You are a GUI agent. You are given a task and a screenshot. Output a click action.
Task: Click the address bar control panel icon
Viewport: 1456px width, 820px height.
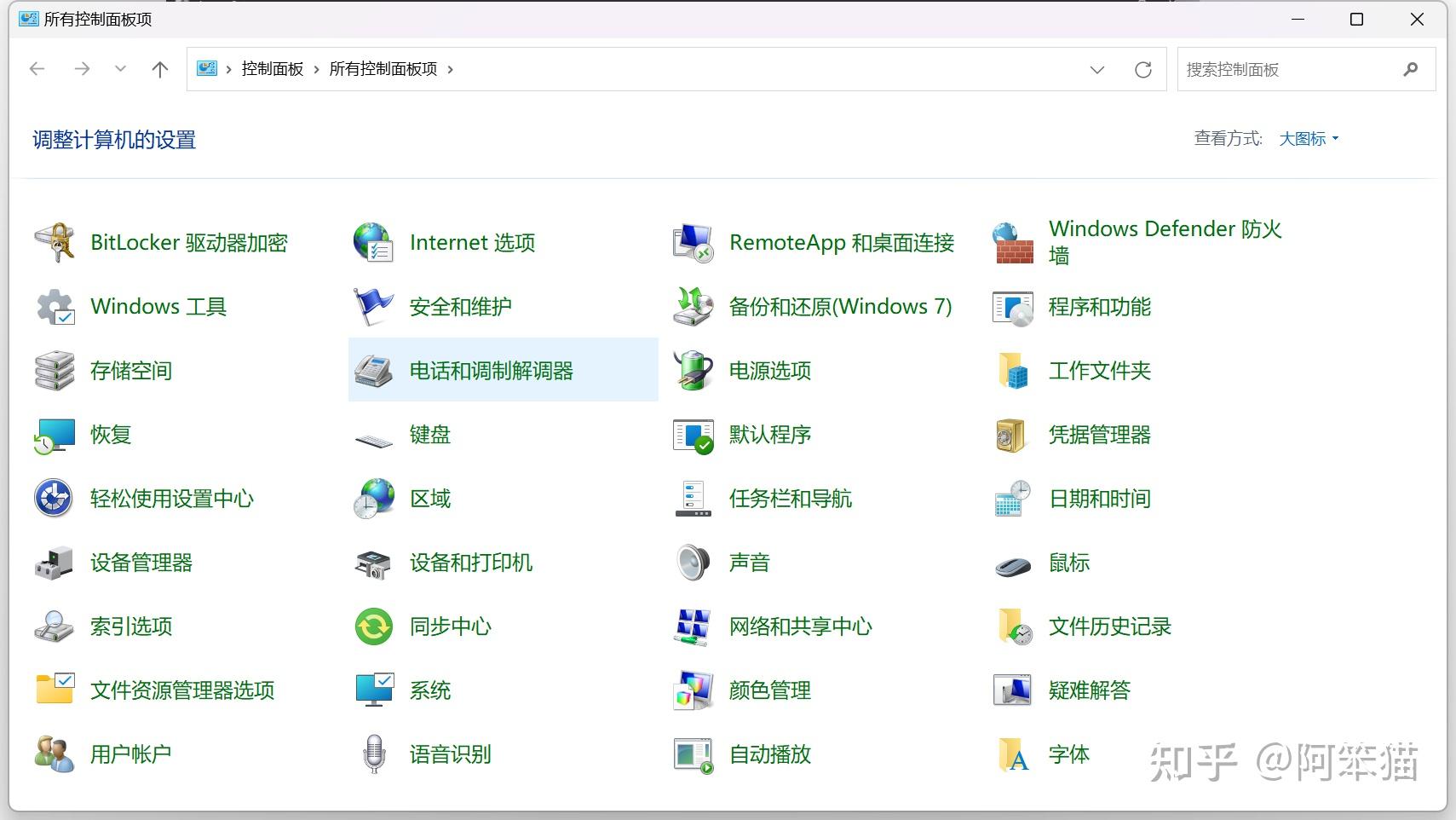point(207,69)
